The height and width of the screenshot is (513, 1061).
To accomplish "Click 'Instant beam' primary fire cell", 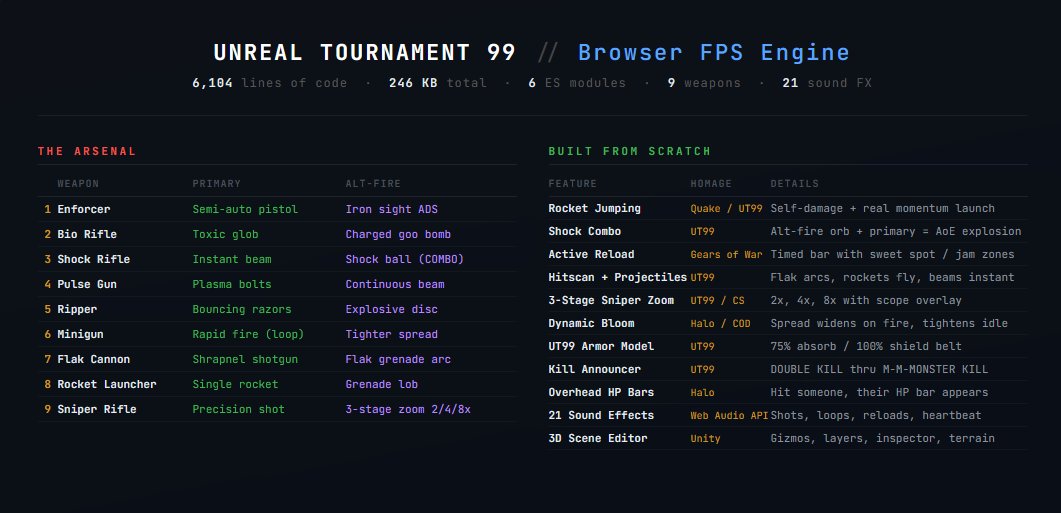I will click(x=232, y=259).
